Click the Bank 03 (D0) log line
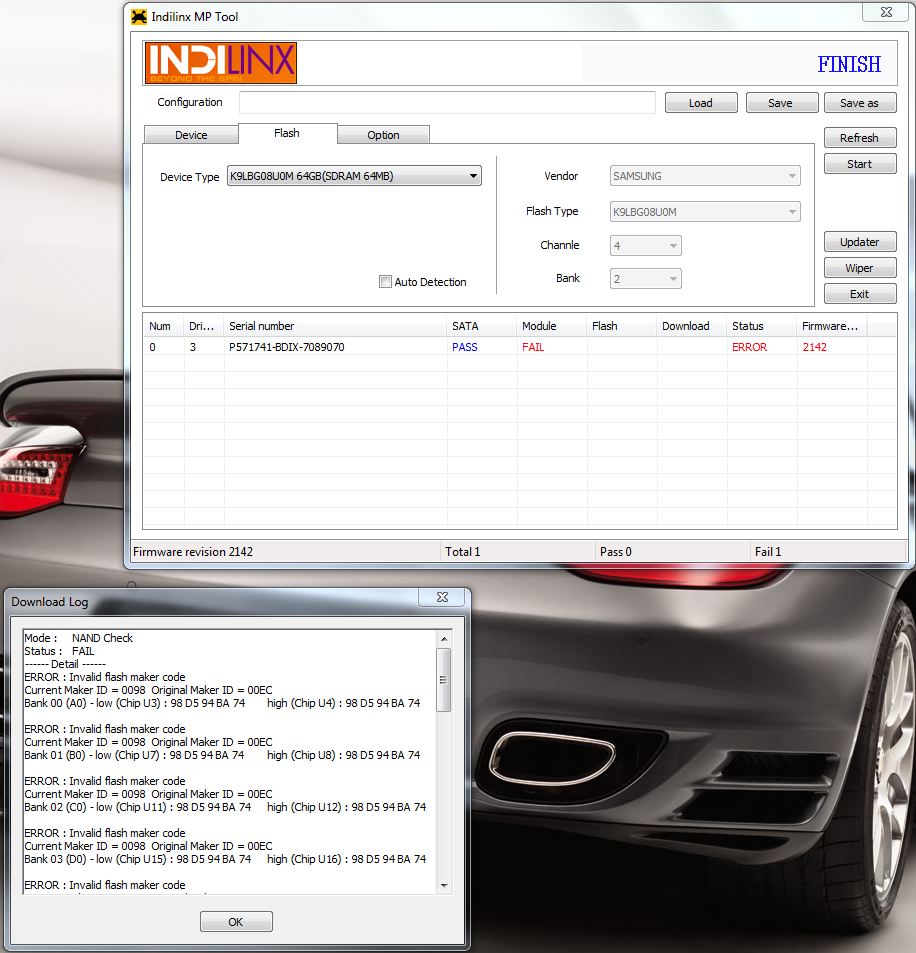This screenshot has width=916, height=953. [226, 859]
